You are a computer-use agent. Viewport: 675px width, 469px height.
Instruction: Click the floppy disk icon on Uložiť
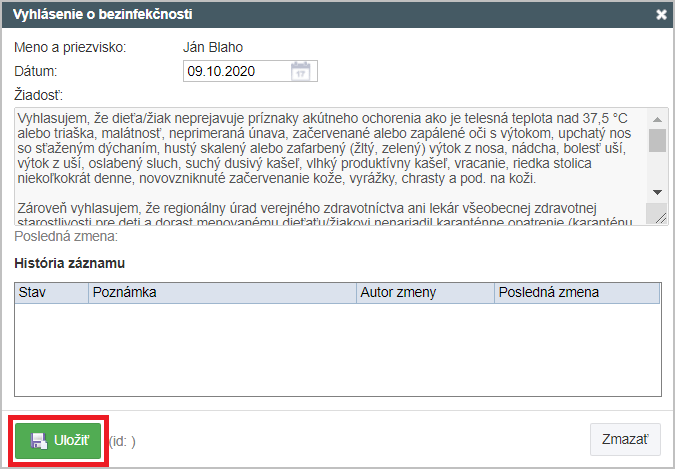(38, 440)
